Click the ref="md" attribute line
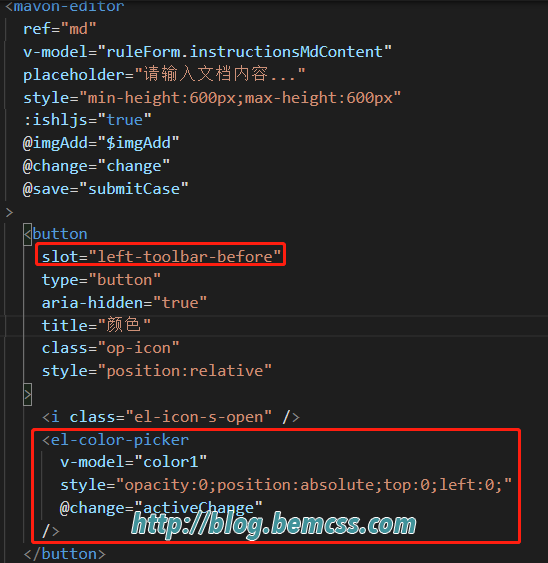The width and height of the screenshot is (548, 563). click(x=60, y=29)
